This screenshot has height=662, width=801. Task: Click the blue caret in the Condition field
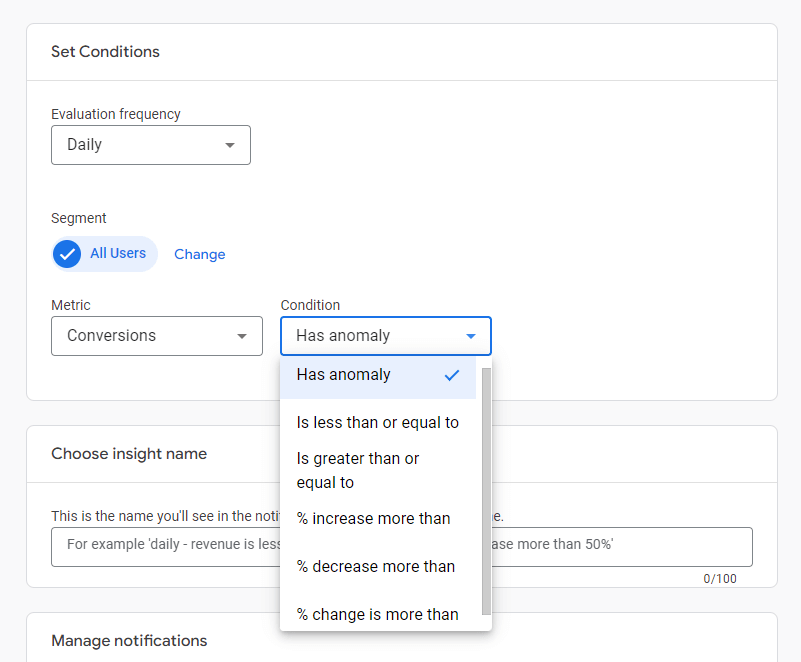[471, 336]
